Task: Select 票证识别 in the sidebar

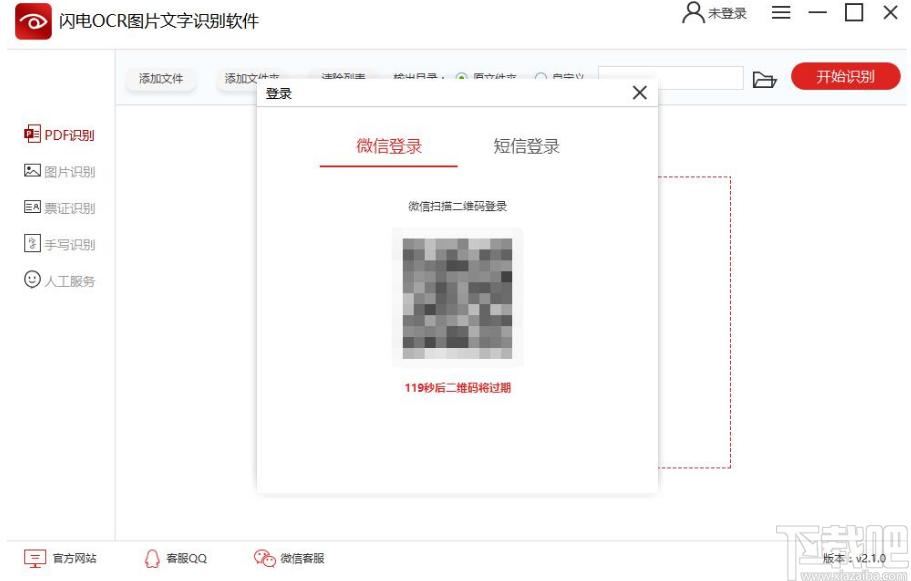Action: (x=59, y=208)
